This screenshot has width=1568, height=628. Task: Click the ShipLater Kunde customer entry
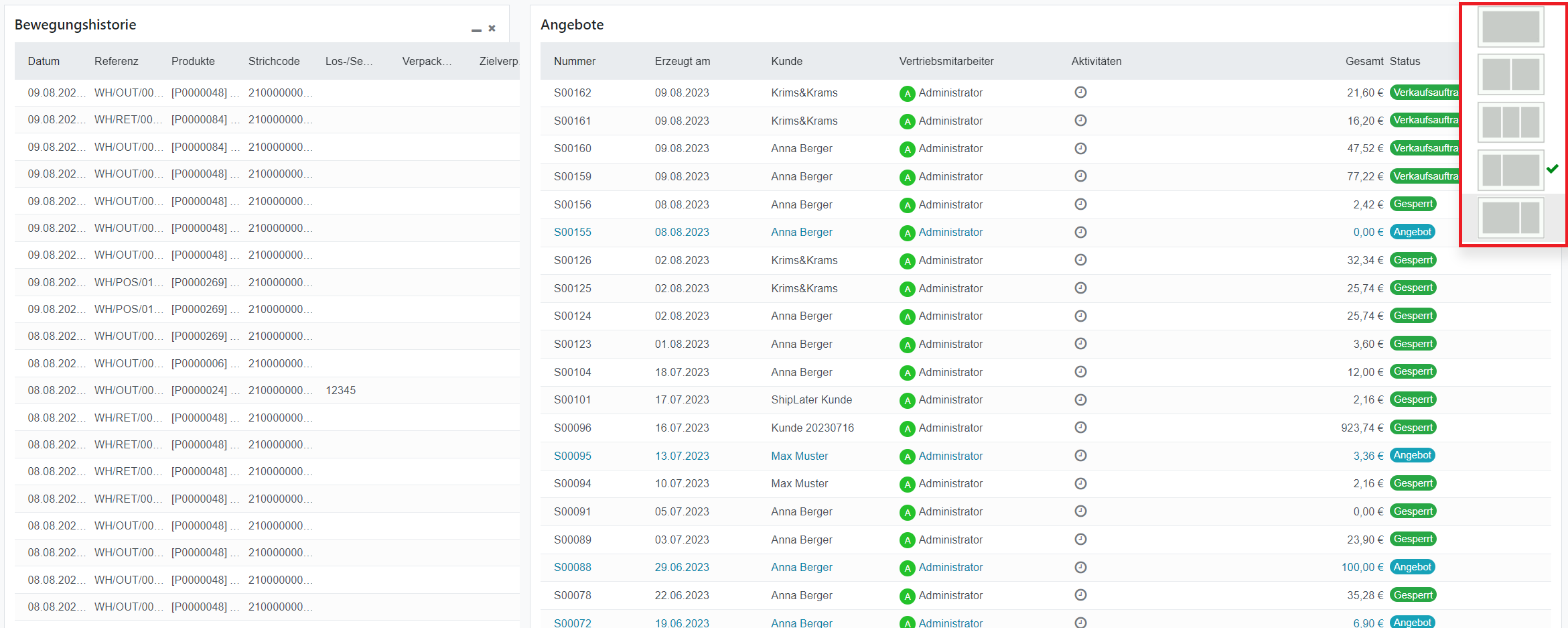811,399
